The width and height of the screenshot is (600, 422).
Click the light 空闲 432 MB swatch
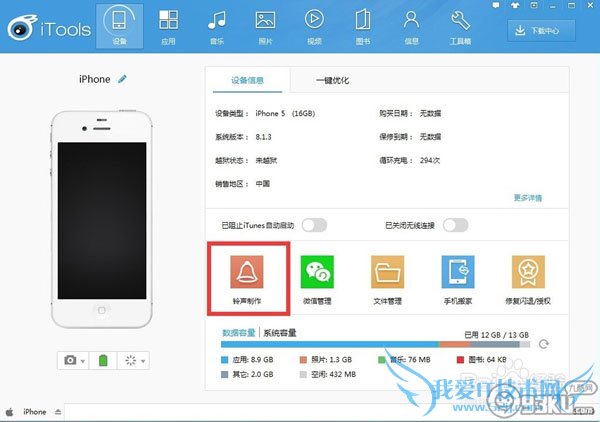[x=303, y=375]
